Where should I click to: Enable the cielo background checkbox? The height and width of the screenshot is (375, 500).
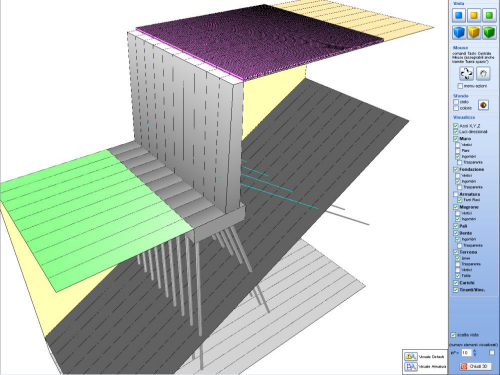coord(456,102)
